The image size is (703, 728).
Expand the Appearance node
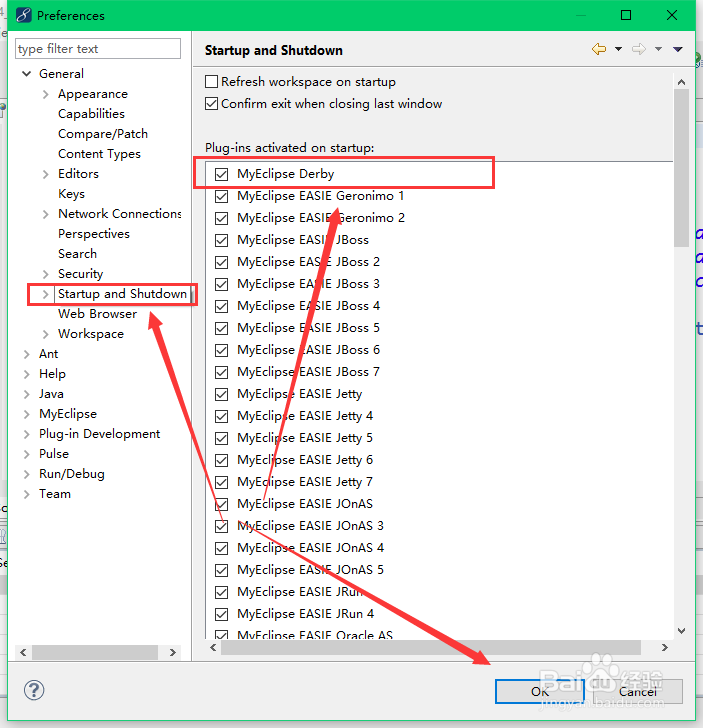pos(46,94)
